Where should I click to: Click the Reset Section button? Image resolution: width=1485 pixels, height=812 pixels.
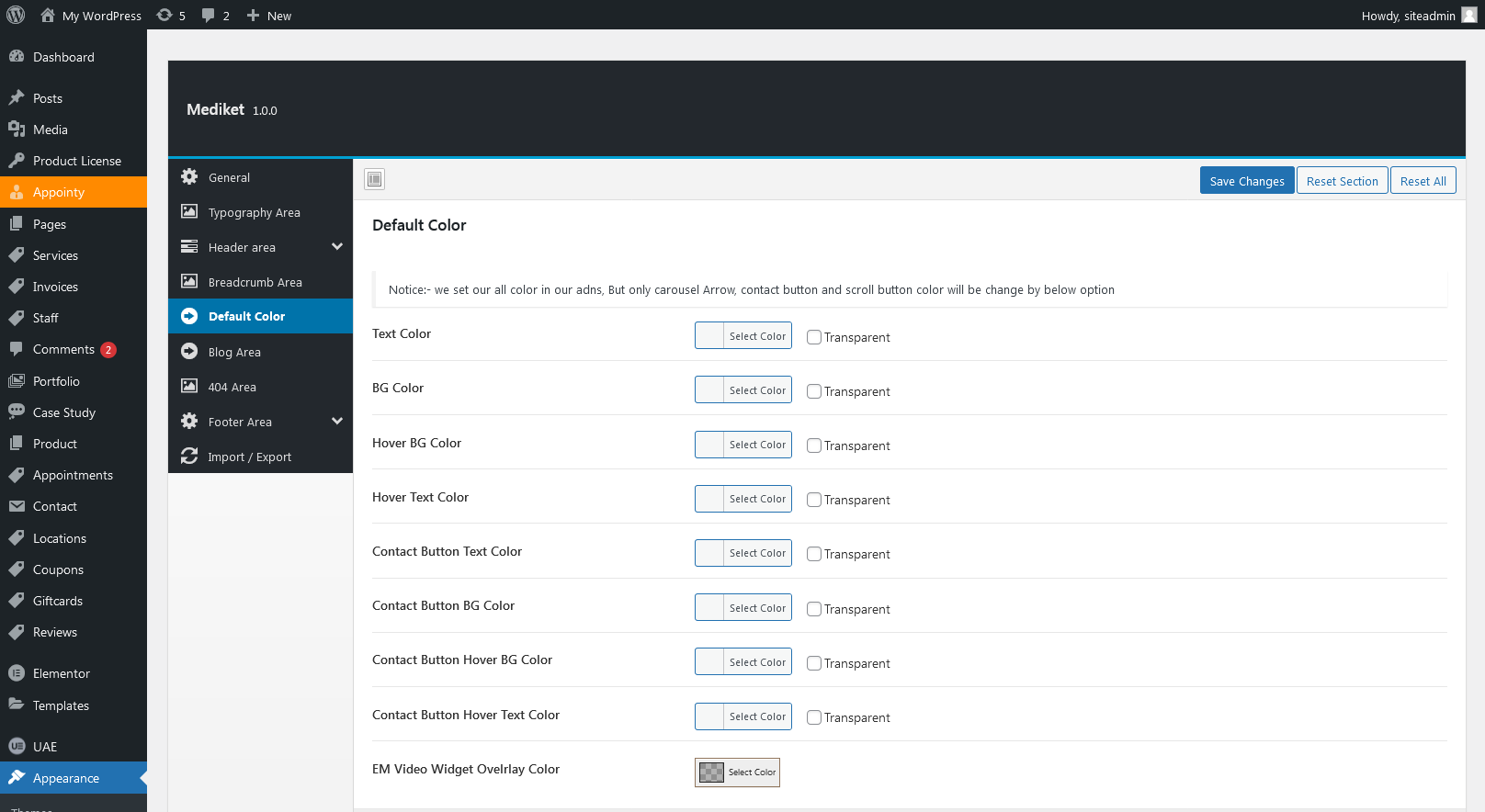pos(1342,181)
